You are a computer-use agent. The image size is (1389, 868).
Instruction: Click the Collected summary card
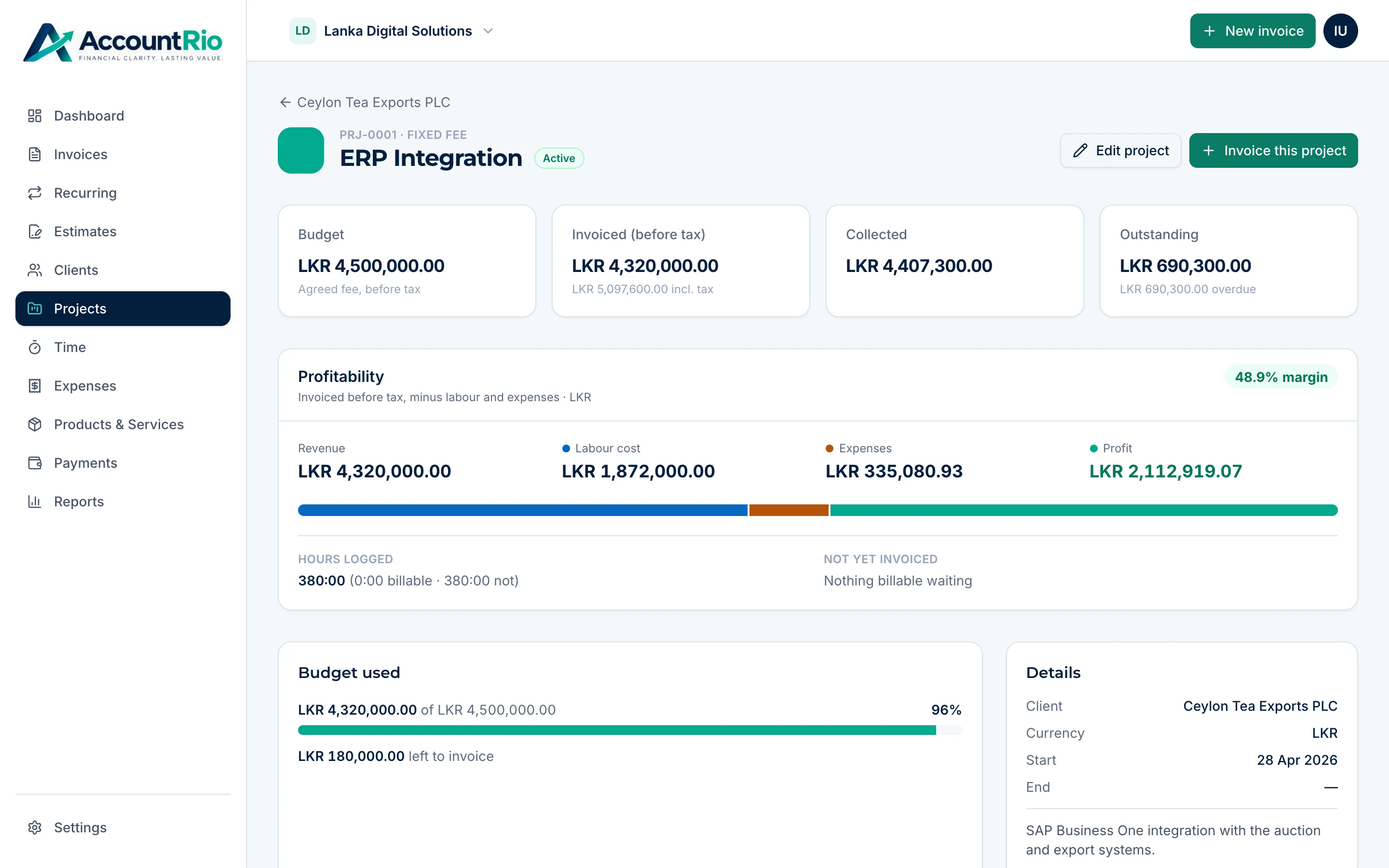[954, 260]
